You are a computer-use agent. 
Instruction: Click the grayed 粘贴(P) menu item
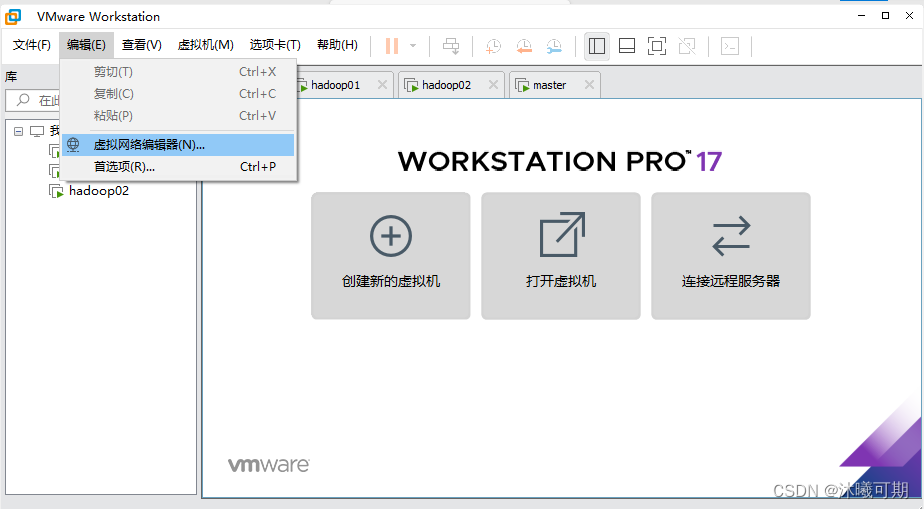tap(178, 115)
